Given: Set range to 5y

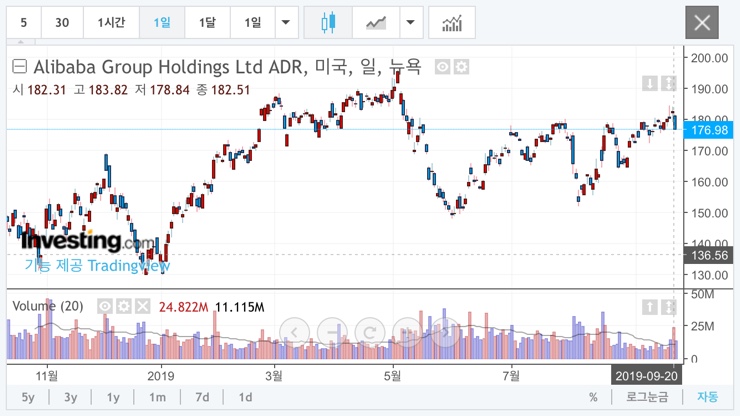Looking at the screenshot, I should (28, 397).
